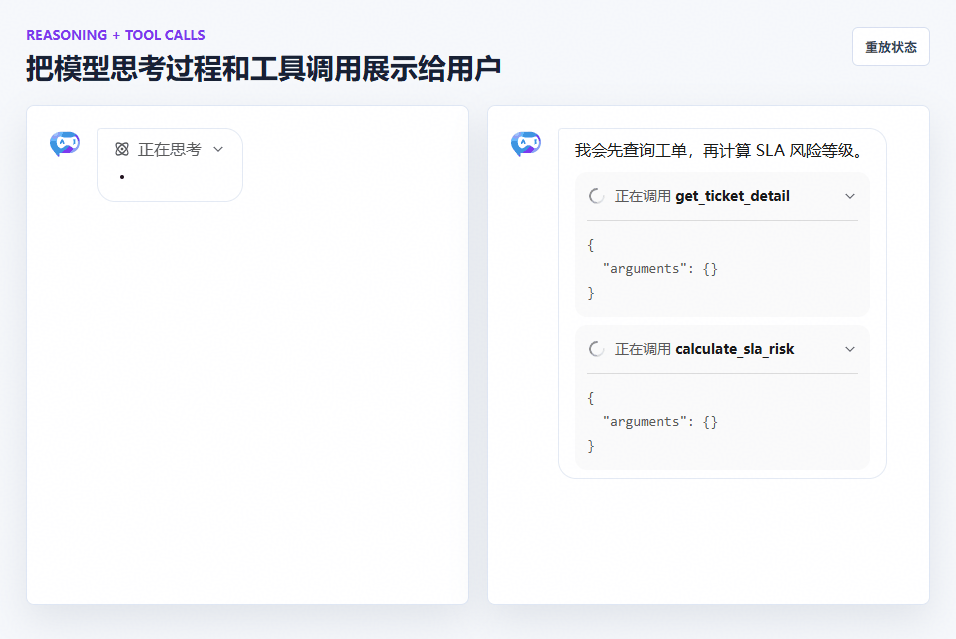The image size is (956, 639).
Task: Click the get_ticket_detail tool name
Action: [x=732, y=196]
